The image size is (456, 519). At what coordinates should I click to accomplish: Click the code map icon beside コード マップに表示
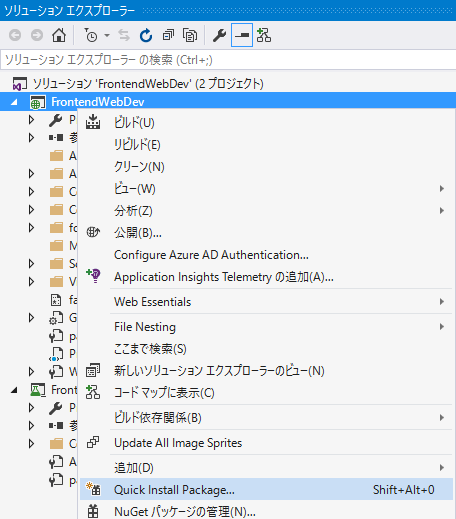click(x=93, y=392)
